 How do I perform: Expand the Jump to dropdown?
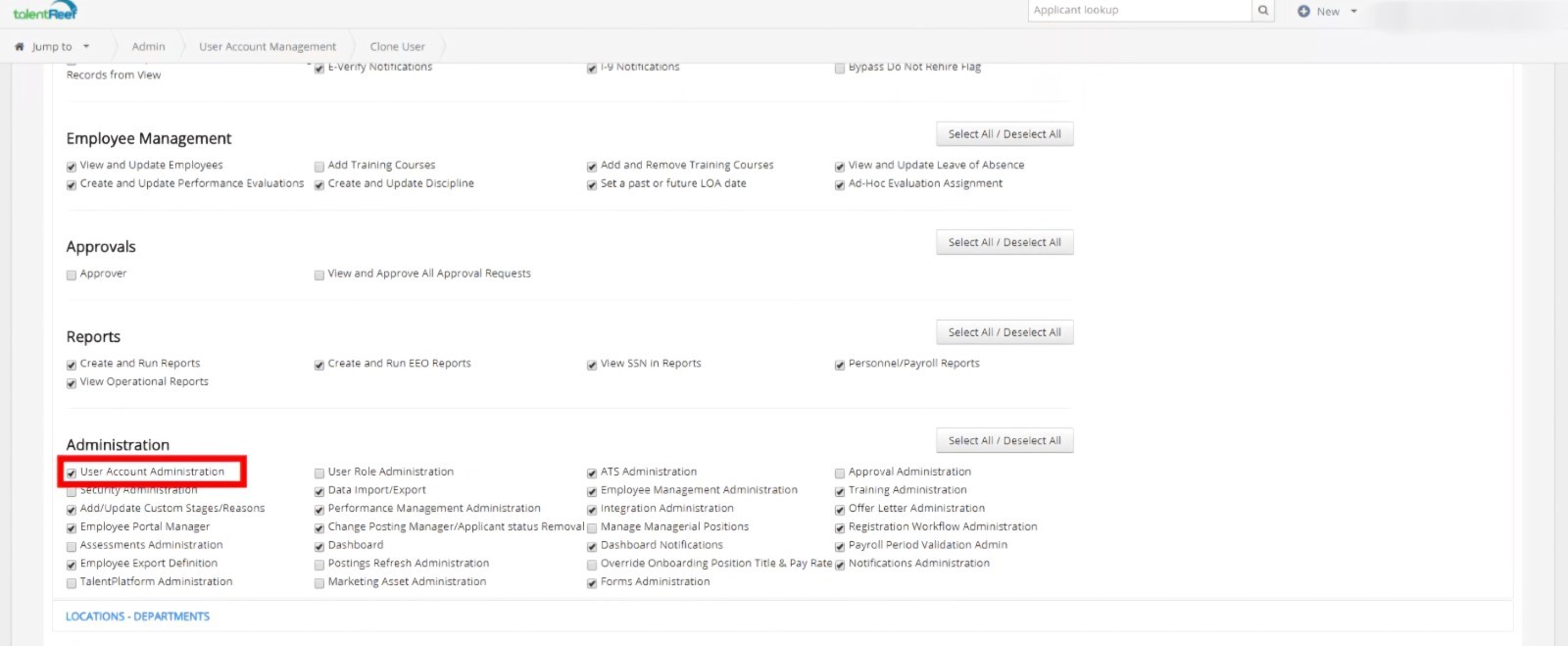coord(86,46)
